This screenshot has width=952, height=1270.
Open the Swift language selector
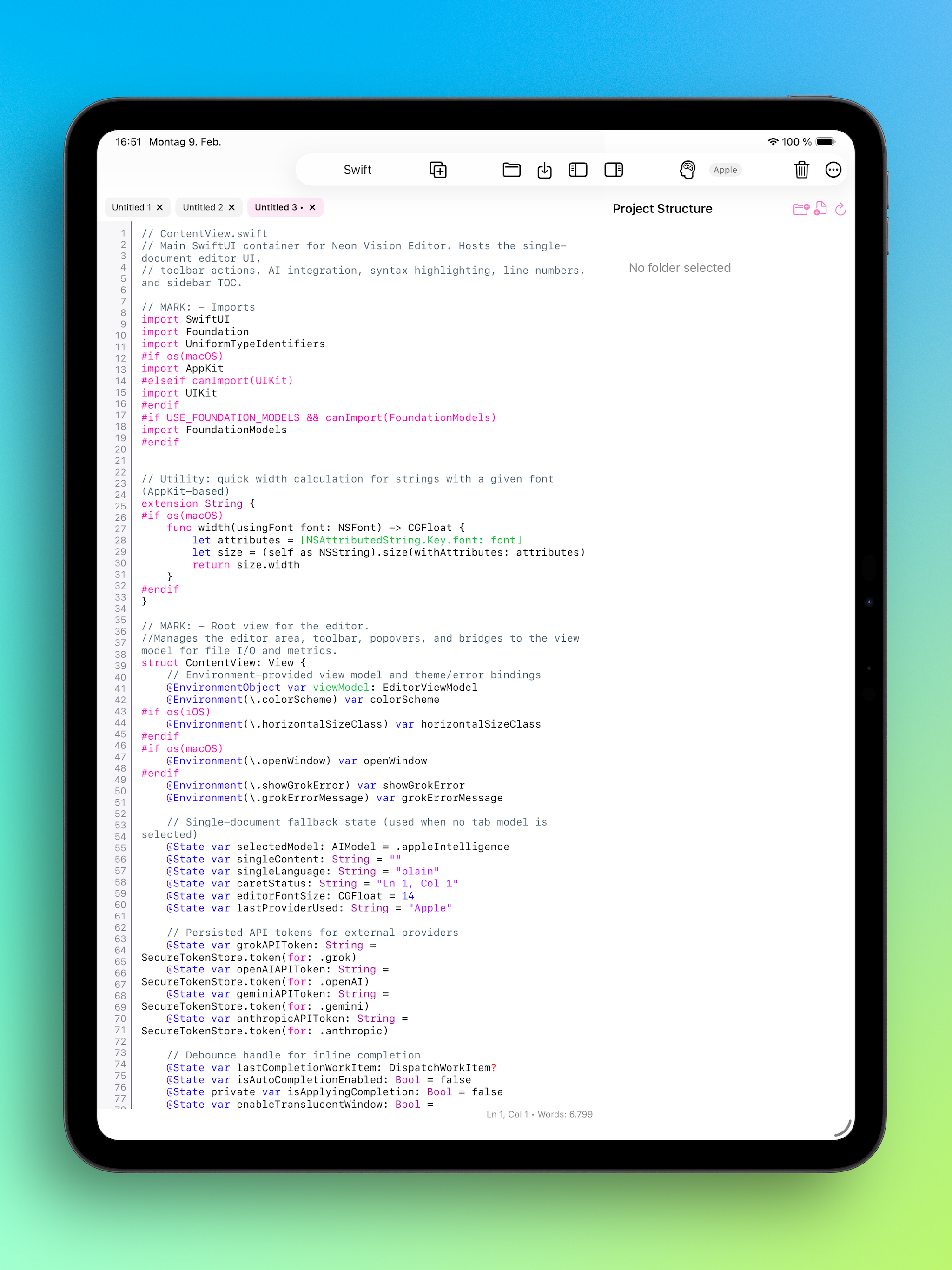tap(357, 169)
